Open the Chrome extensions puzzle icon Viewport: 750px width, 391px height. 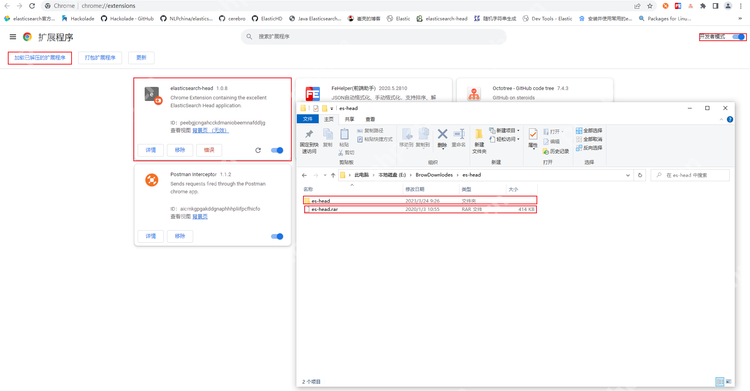point(703,6)
